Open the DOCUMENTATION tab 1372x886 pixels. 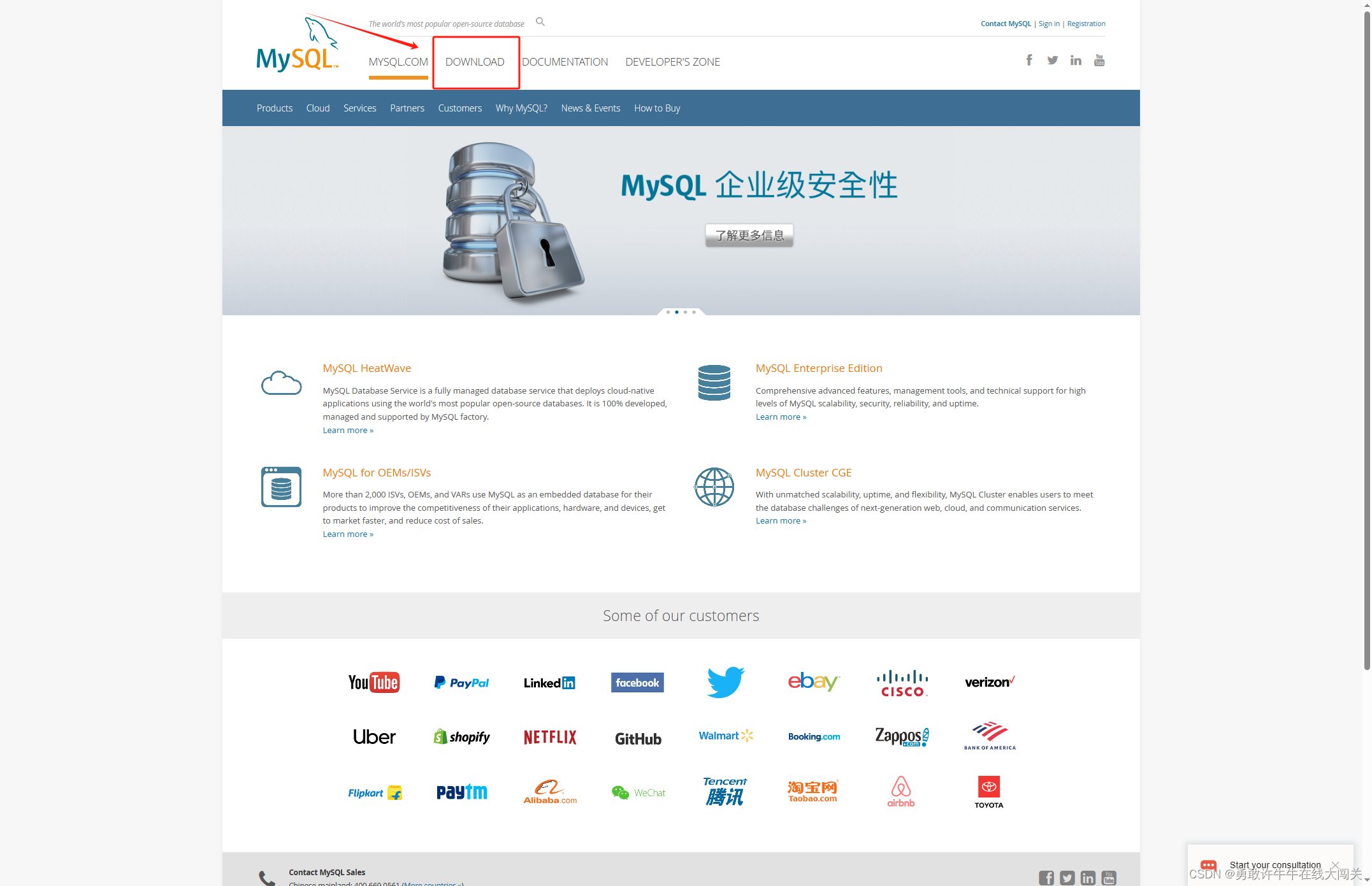pyautogui.click(x=565, y=62)
